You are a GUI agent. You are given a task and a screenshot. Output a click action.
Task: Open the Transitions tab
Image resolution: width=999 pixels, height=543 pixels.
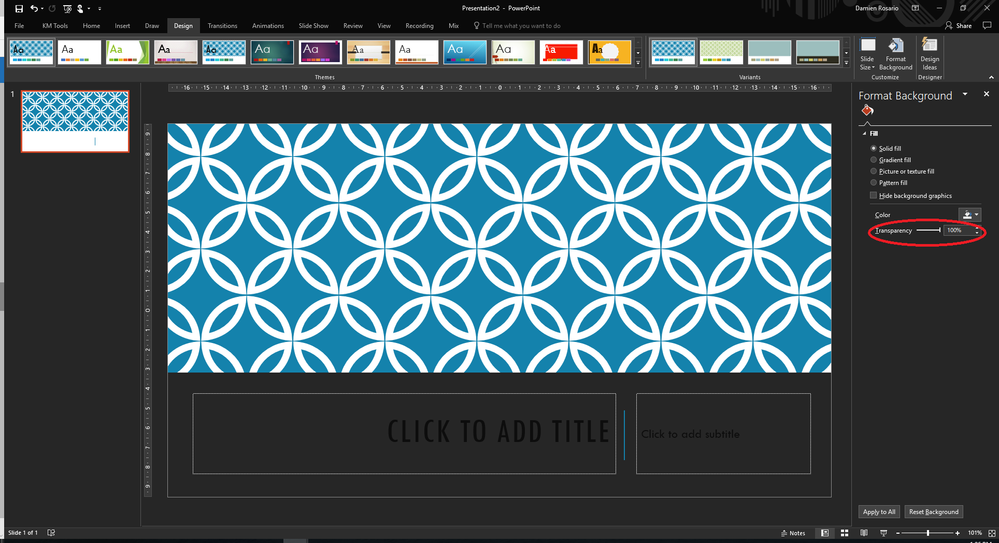(x=222, y=25)
